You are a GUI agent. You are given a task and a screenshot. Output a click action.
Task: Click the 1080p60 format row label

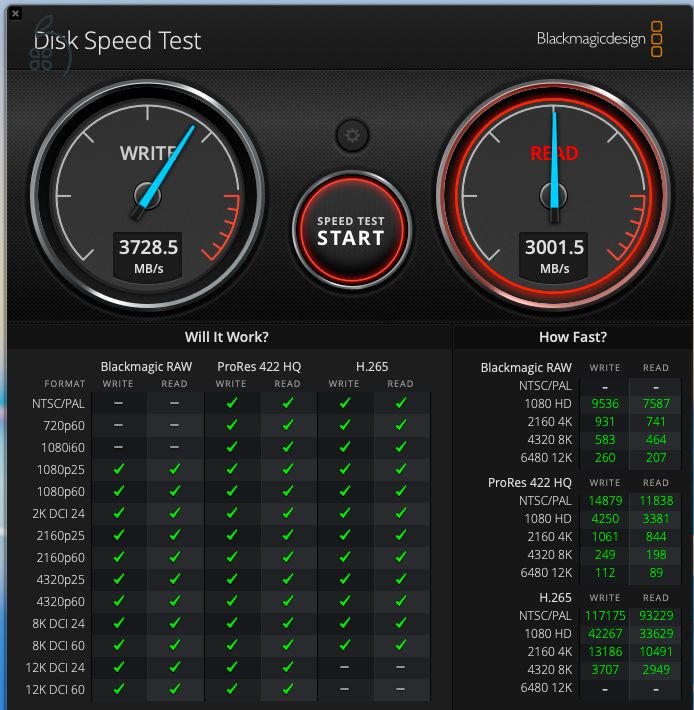[61, 491]
